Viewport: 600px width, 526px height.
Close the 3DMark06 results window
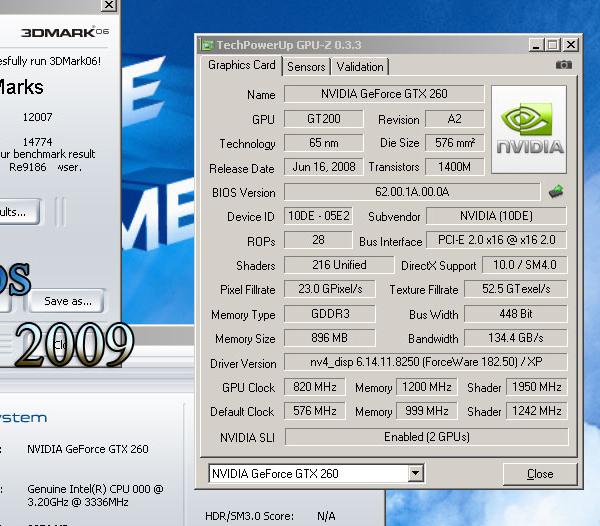point(109,5)
